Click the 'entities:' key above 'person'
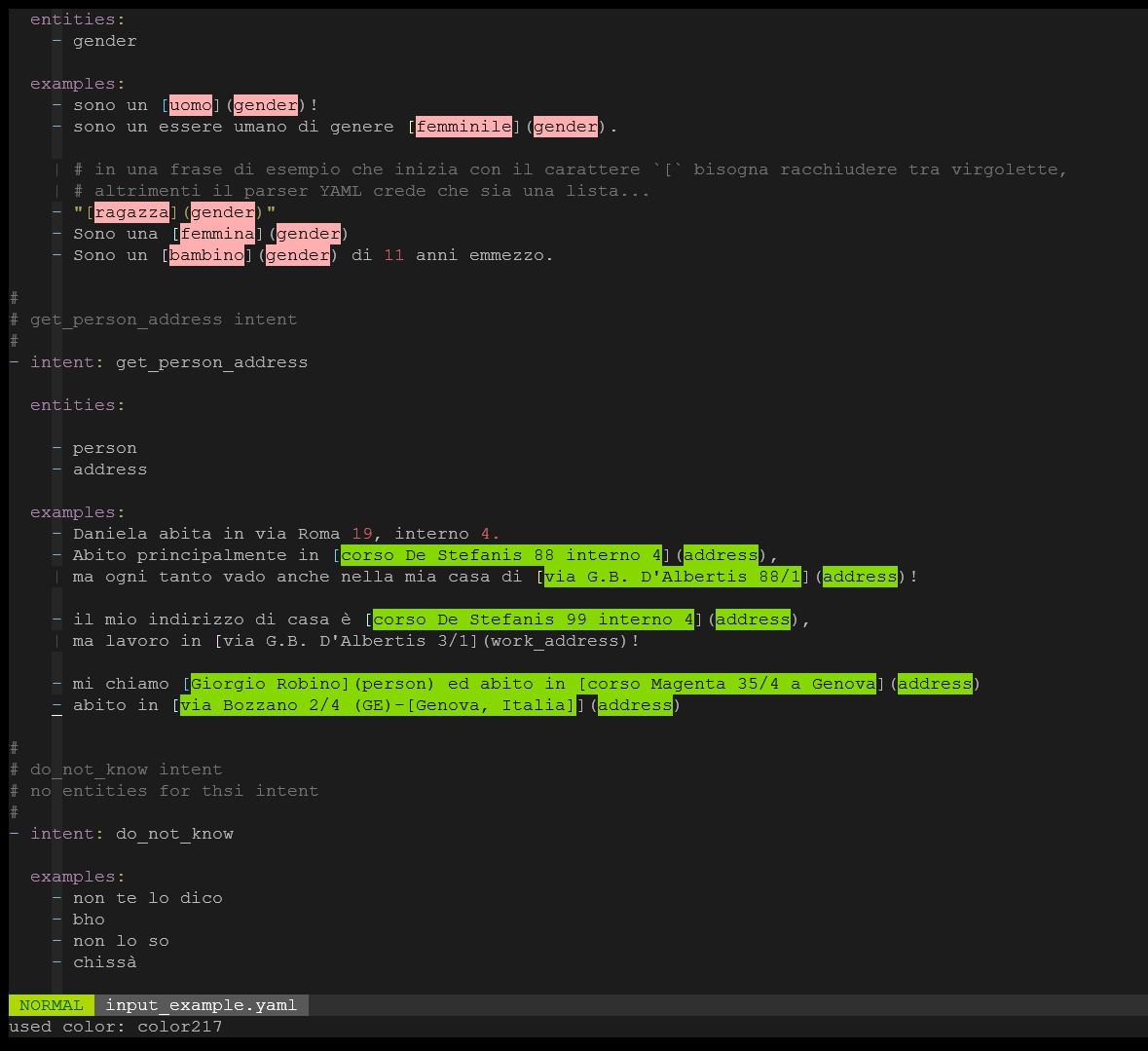Viewport: 1148px width, 1051px height. point(78,405)
